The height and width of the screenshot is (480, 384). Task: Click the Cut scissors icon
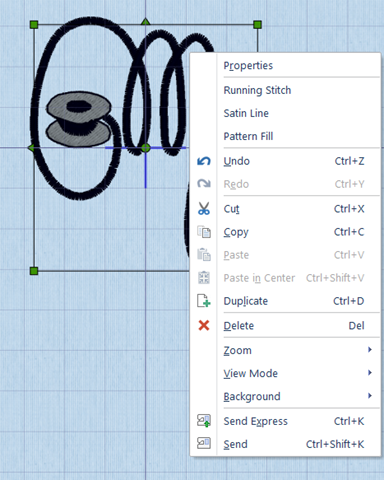tap(204, 209)
